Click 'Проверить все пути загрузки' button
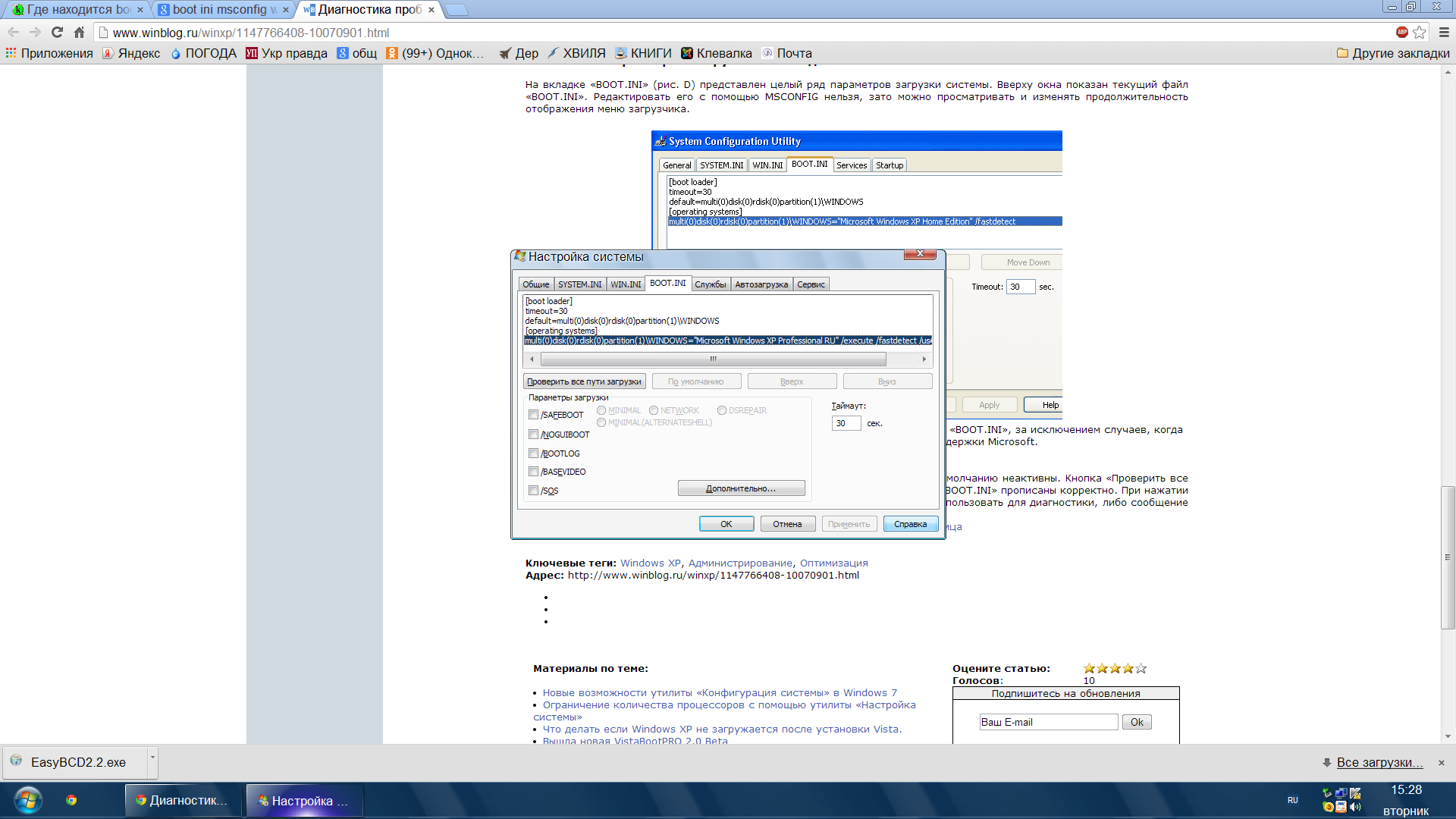 [585, 381]
